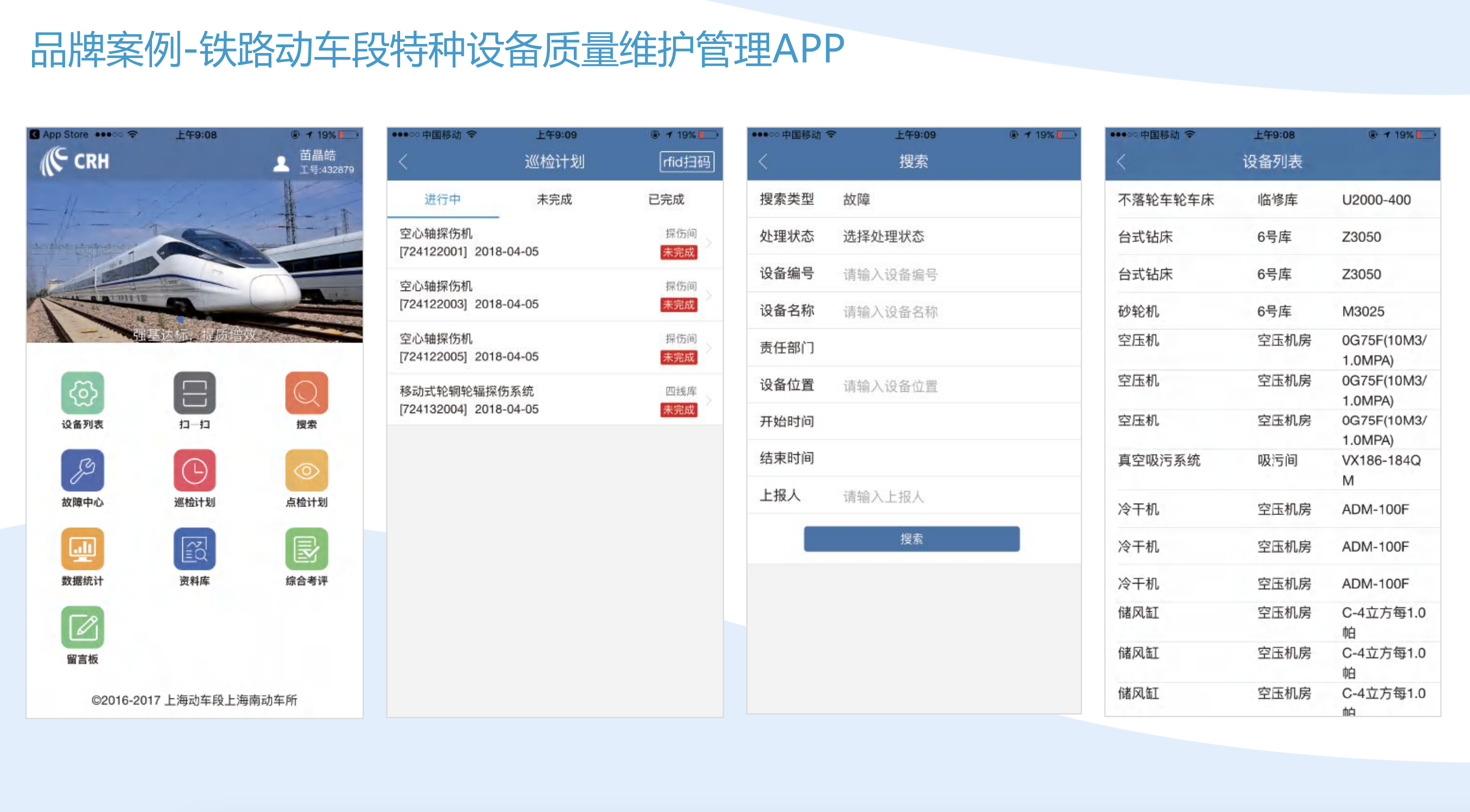Click location 吸污间 in device list
The height and width of the screenshot is (812, 1470).
click(1278, 460)
